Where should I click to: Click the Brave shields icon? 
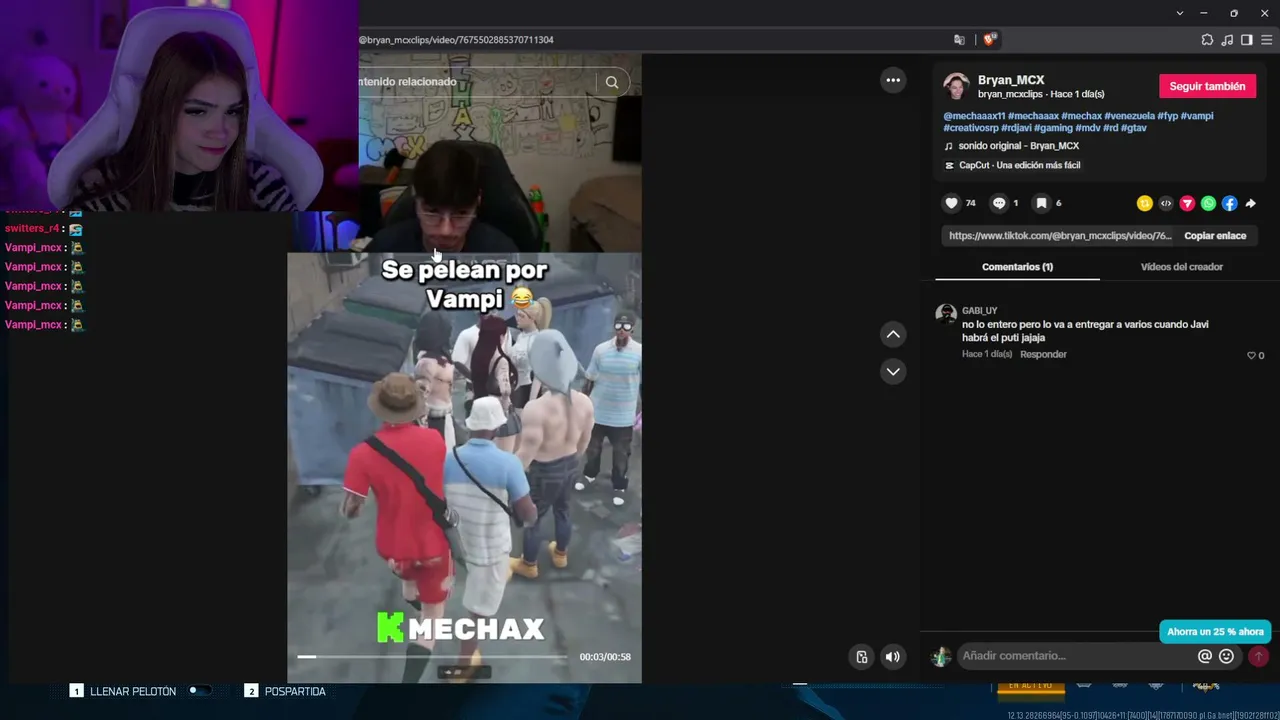(x=989, y=40)
